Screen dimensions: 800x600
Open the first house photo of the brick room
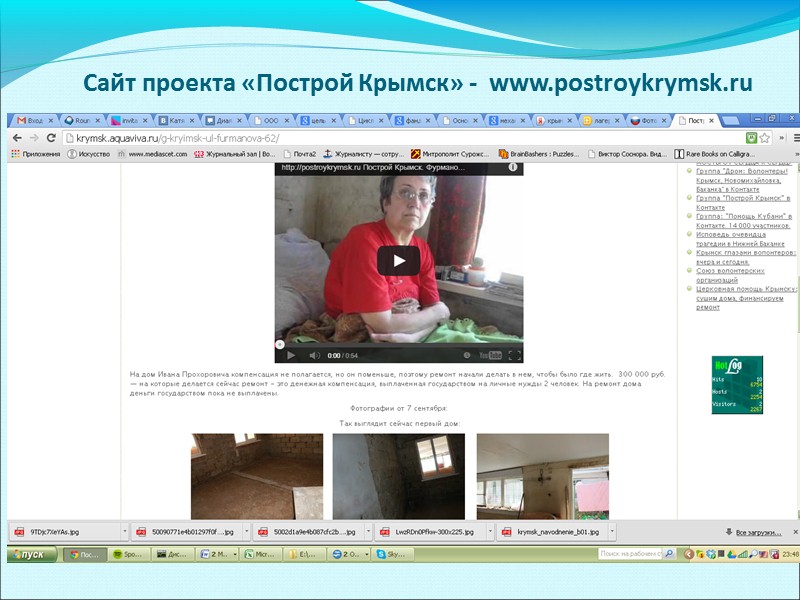coord(257,476)
